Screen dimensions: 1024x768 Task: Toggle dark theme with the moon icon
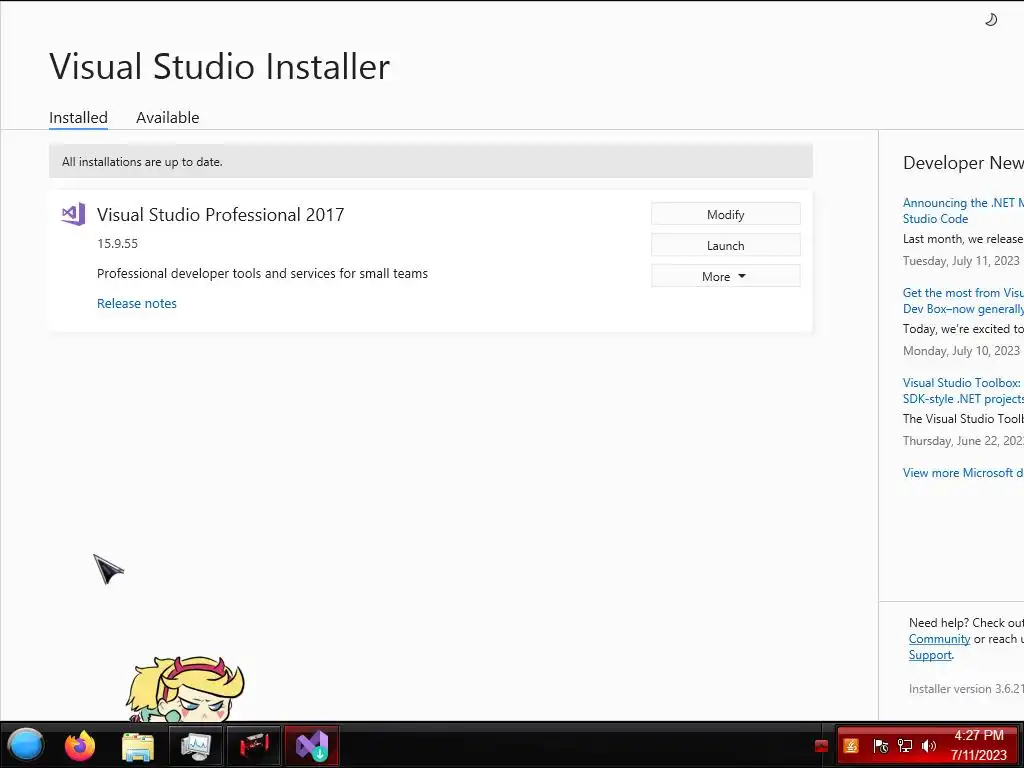click(991, 20)
